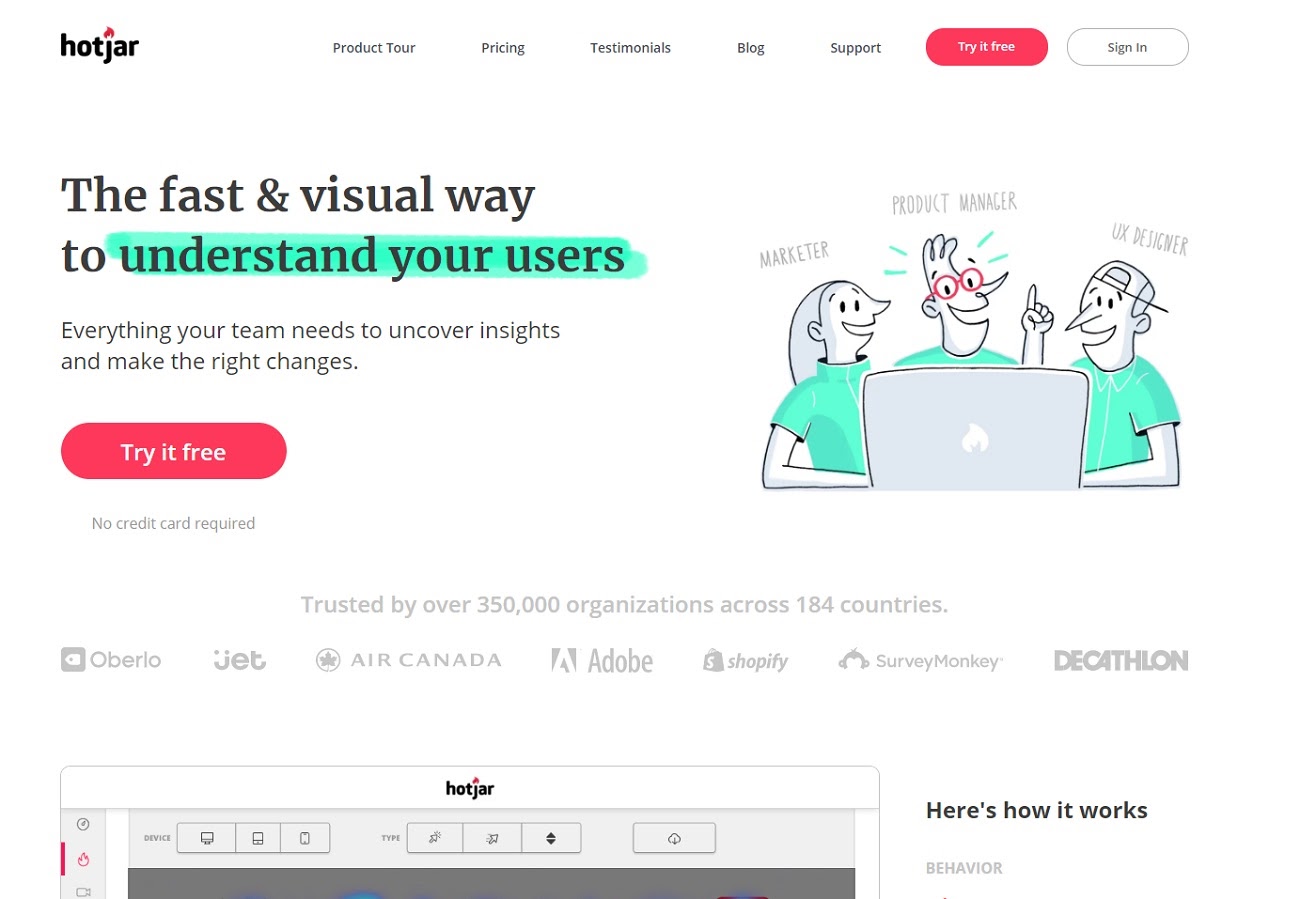Open Recordings via the camera icon
The width and height of the screenshot is (1300, 899).
83,893
